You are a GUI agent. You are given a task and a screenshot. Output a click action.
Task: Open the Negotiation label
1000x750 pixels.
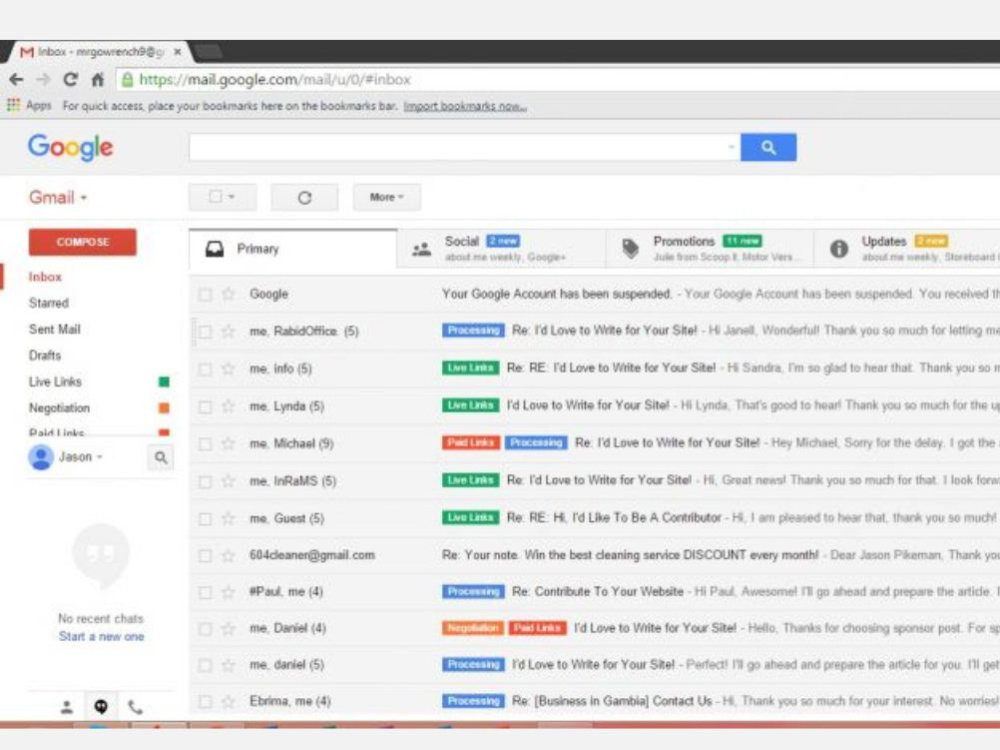(x=59, y=408)
